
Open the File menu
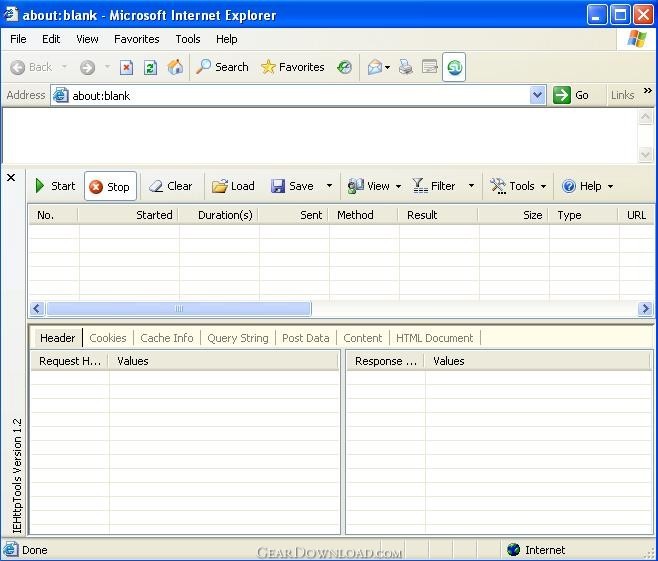point(18,39)
